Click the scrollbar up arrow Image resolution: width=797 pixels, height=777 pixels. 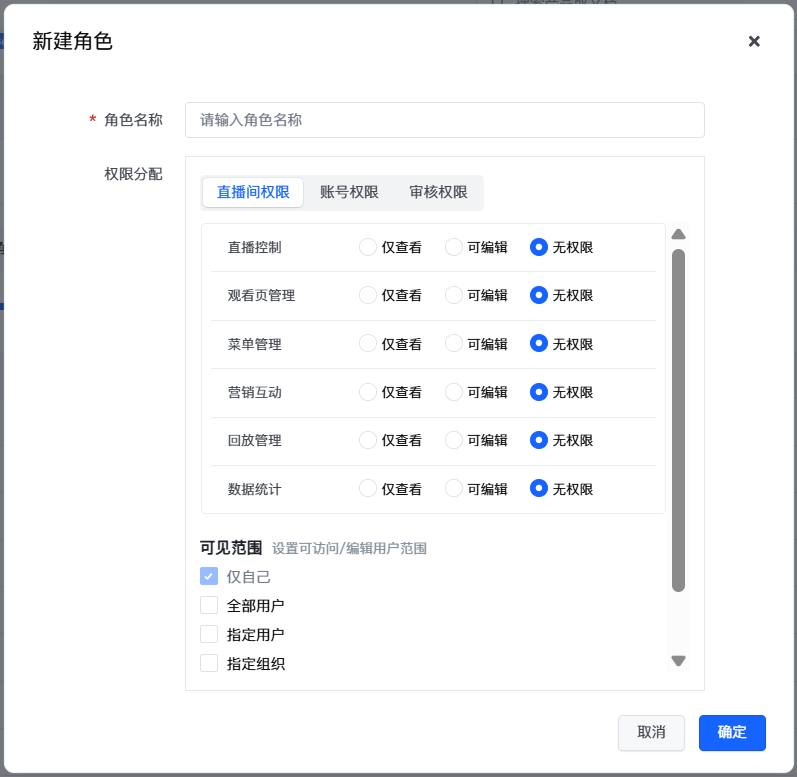[x=678, y=234]
